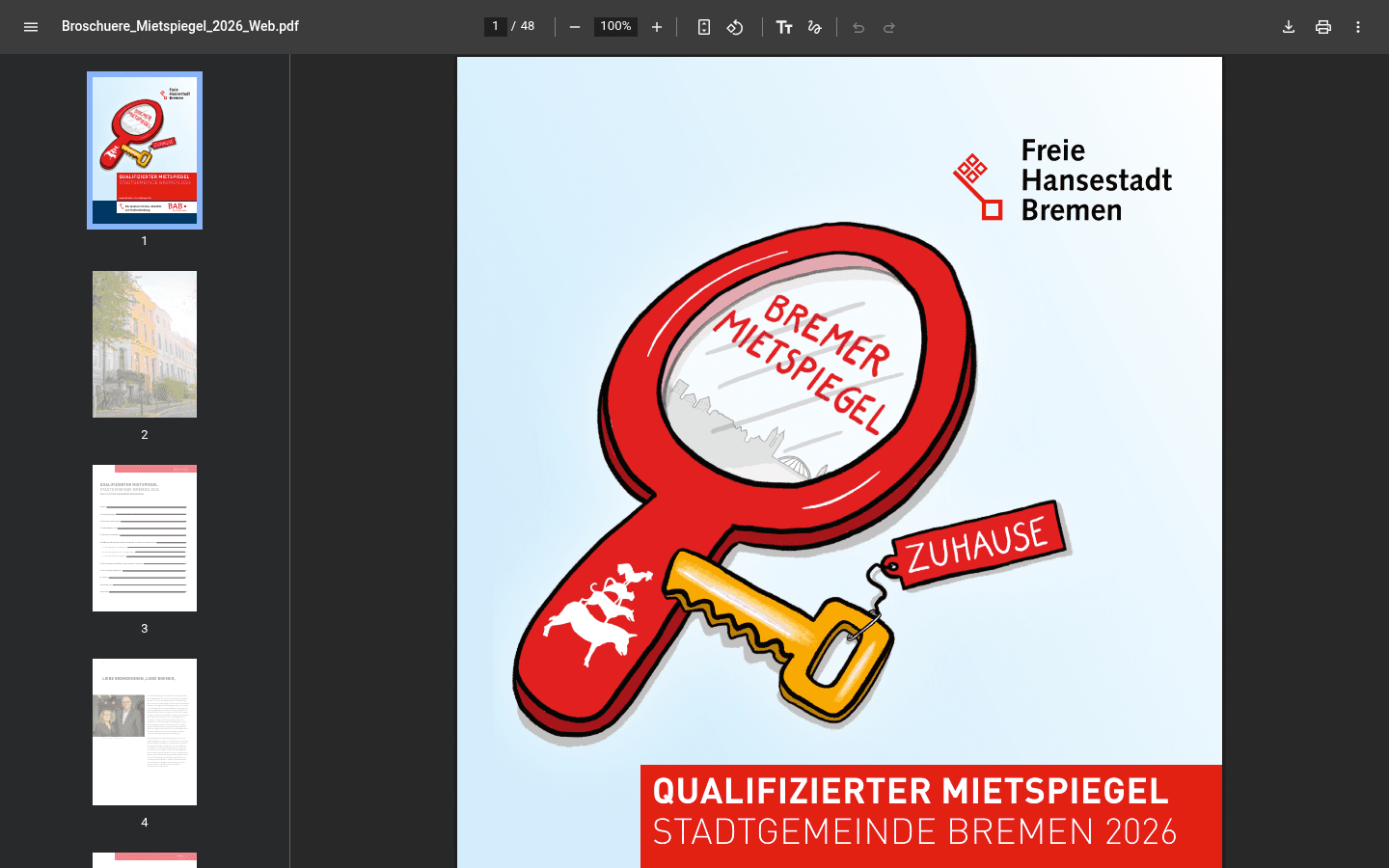Click the QUALIFIZIERTER MIETSPIEGEL heading
This screenshot has width=1389, height=868.
911,791
